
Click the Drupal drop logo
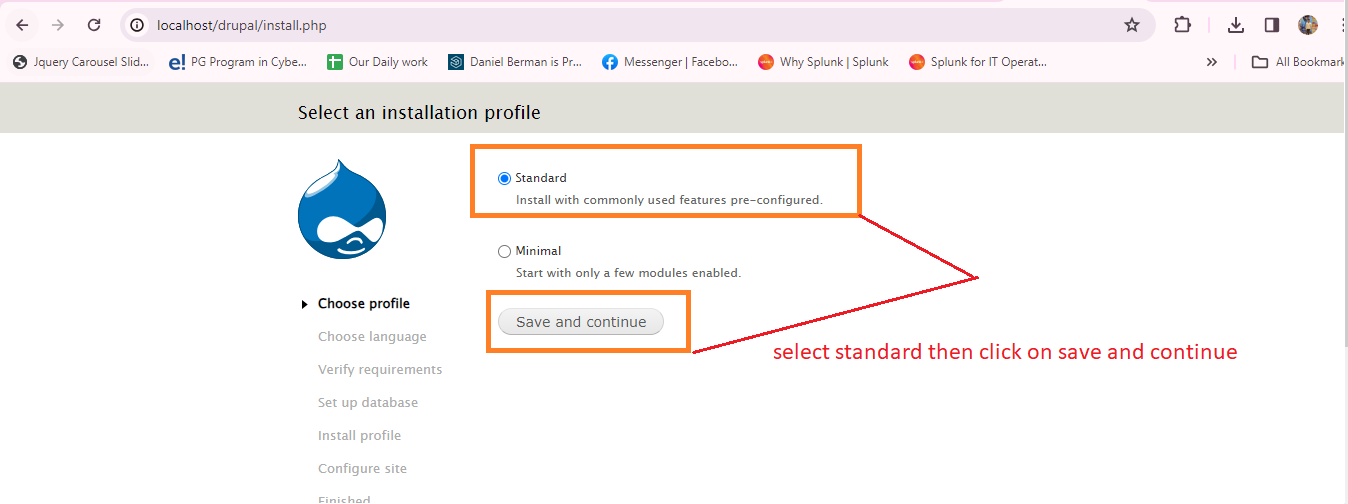(342, 209)
